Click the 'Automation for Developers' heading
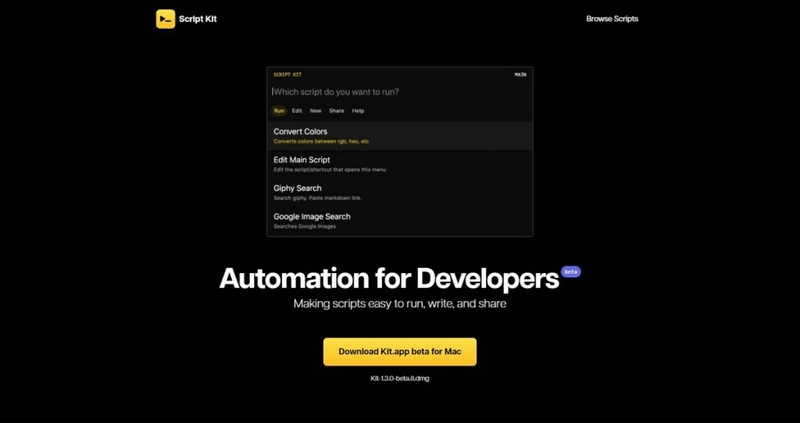 389,279
